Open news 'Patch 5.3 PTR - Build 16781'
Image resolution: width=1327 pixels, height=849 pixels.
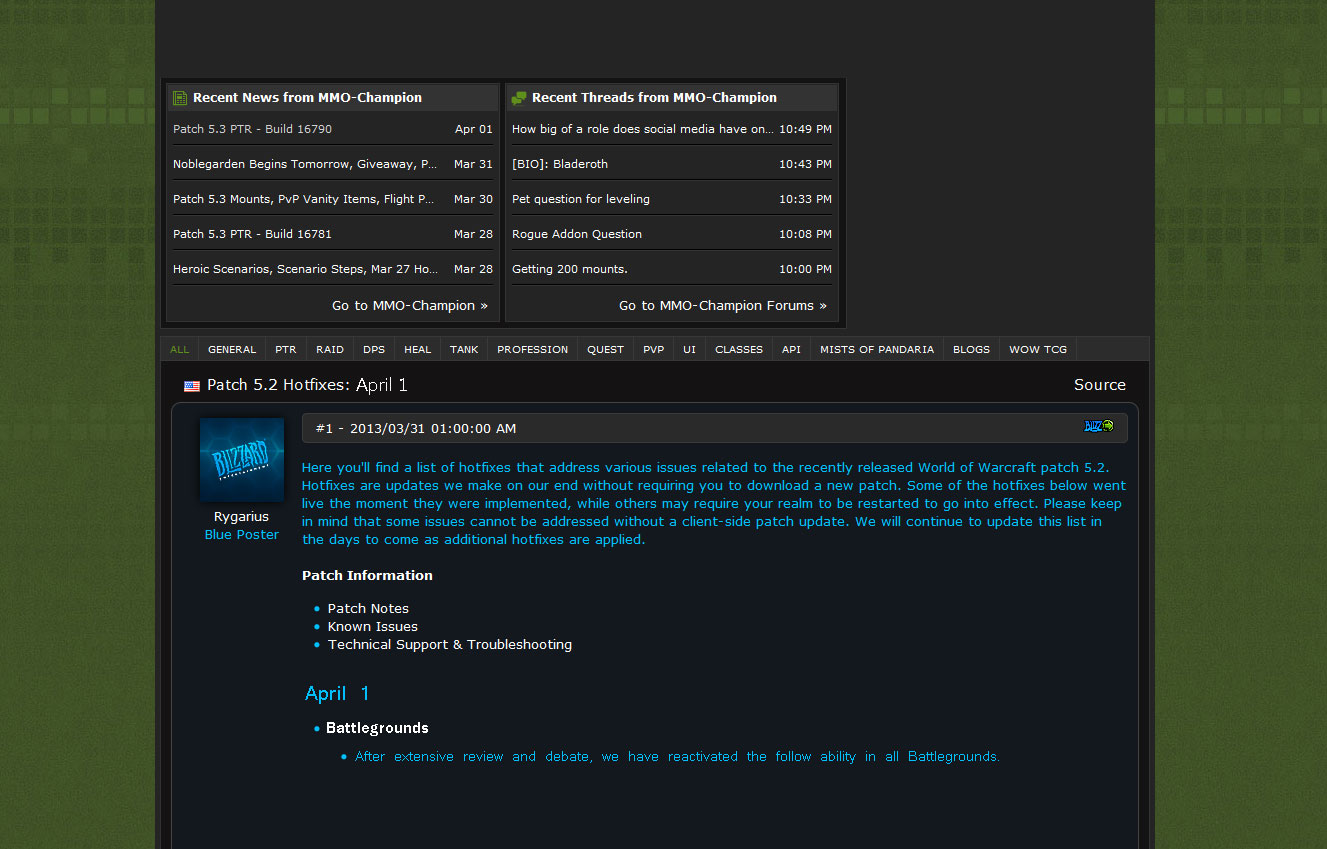tap(252, 234)
